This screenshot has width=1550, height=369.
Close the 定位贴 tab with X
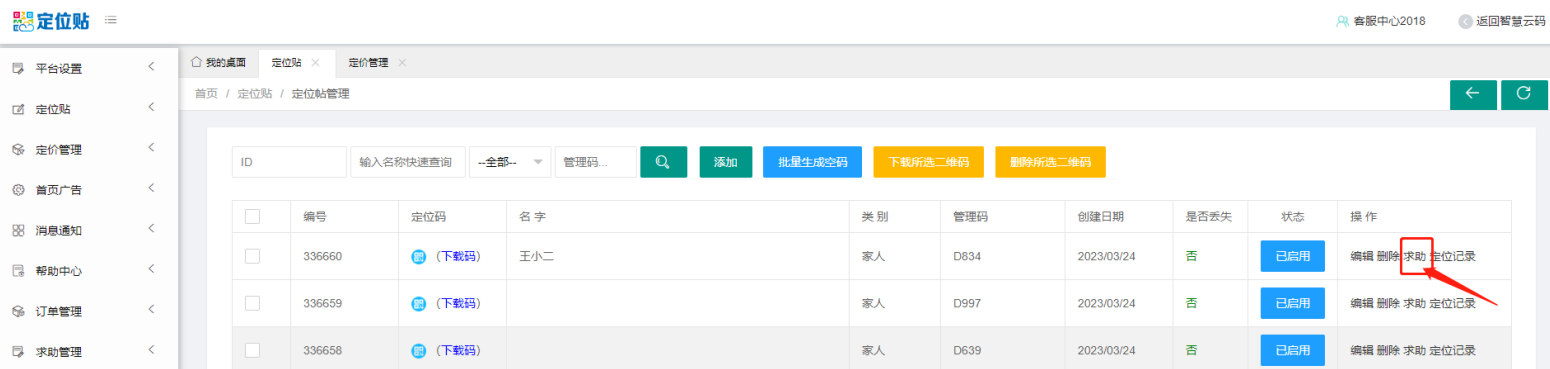point(316,62)
